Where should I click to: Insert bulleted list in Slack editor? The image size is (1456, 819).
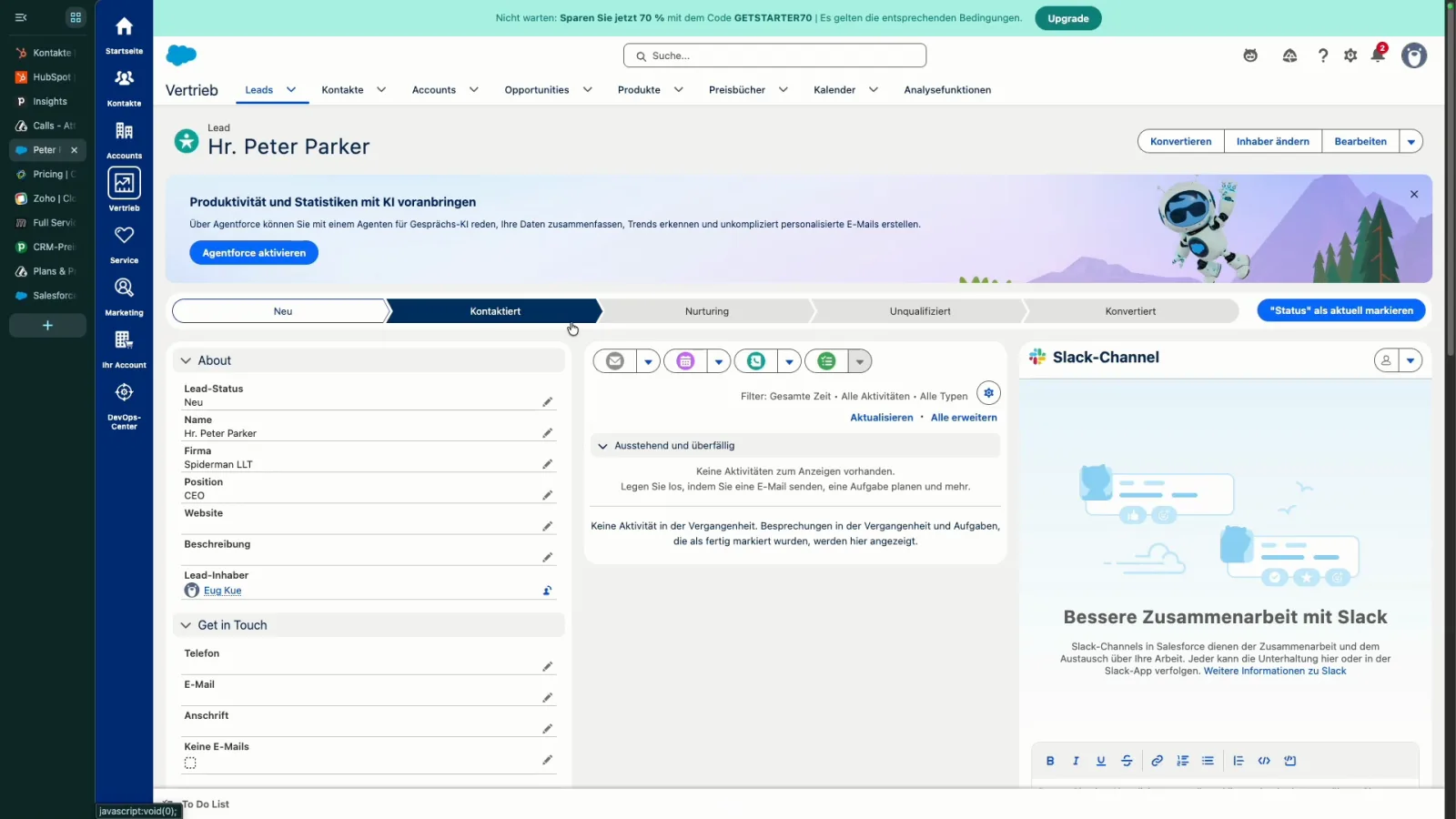point(1208,761)
